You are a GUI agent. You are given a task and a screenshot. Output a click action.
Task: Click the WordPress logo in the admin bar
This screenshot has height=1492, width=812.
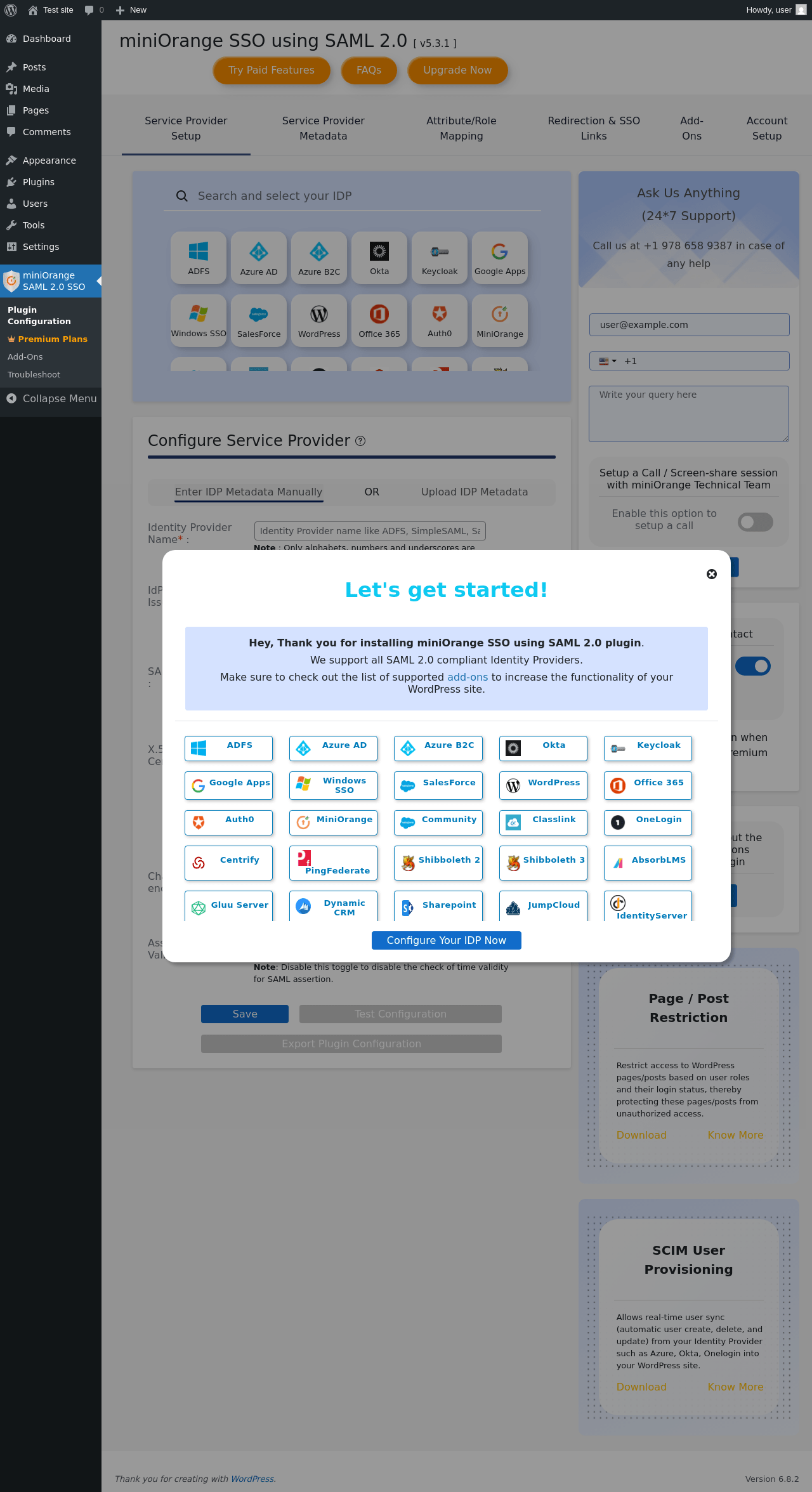pyautogui.click(x=11, y=10)
